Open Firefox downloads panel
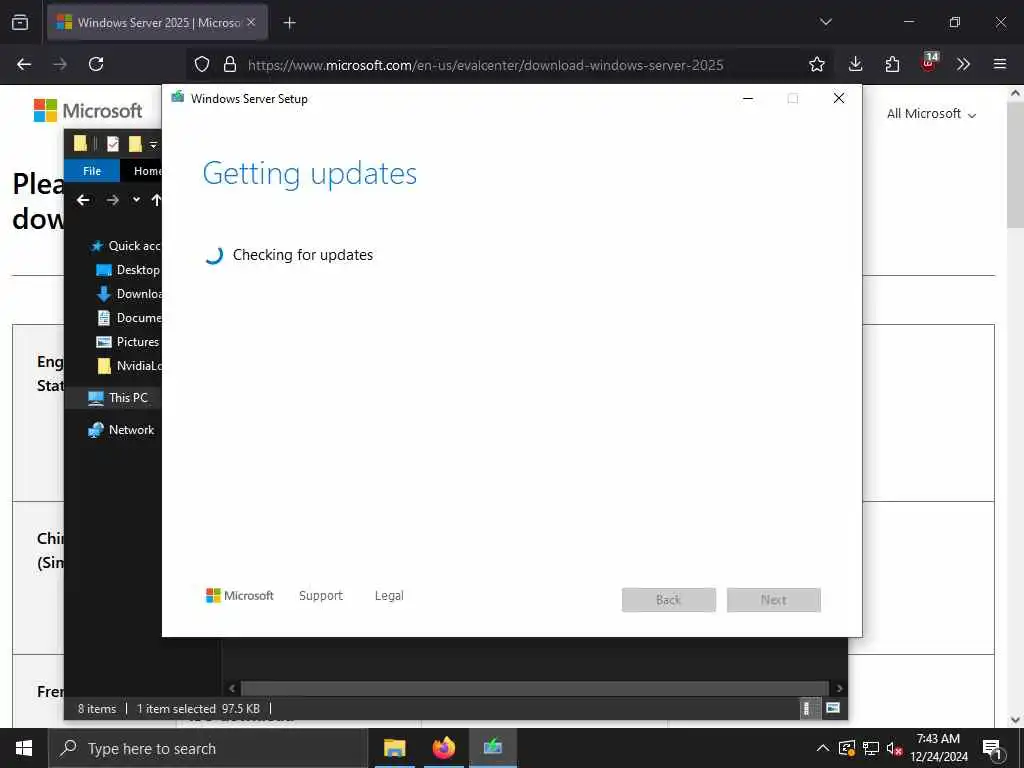The image size is (1024, 768). (x=856, y=64)
